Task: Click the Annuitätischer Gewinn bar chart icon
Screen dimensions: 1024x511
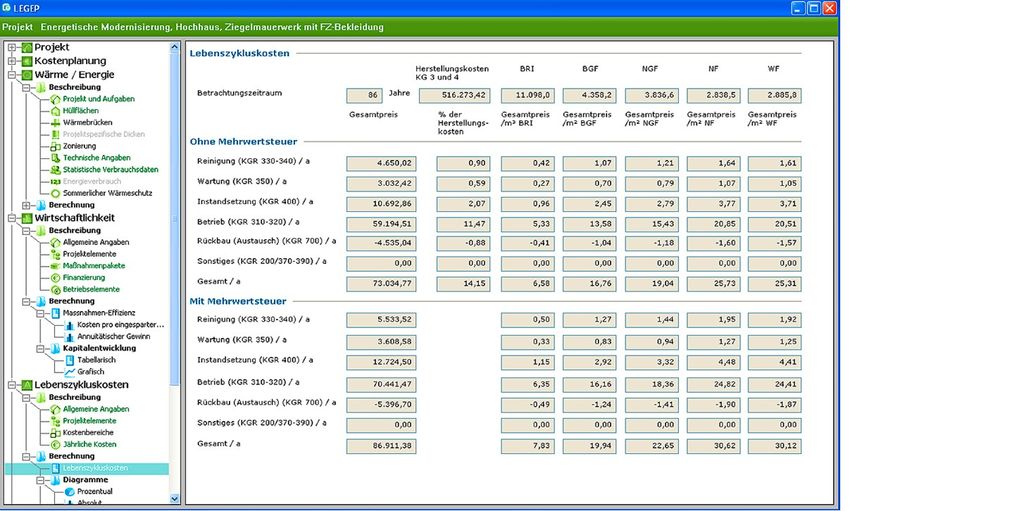Action: (70, 337)
